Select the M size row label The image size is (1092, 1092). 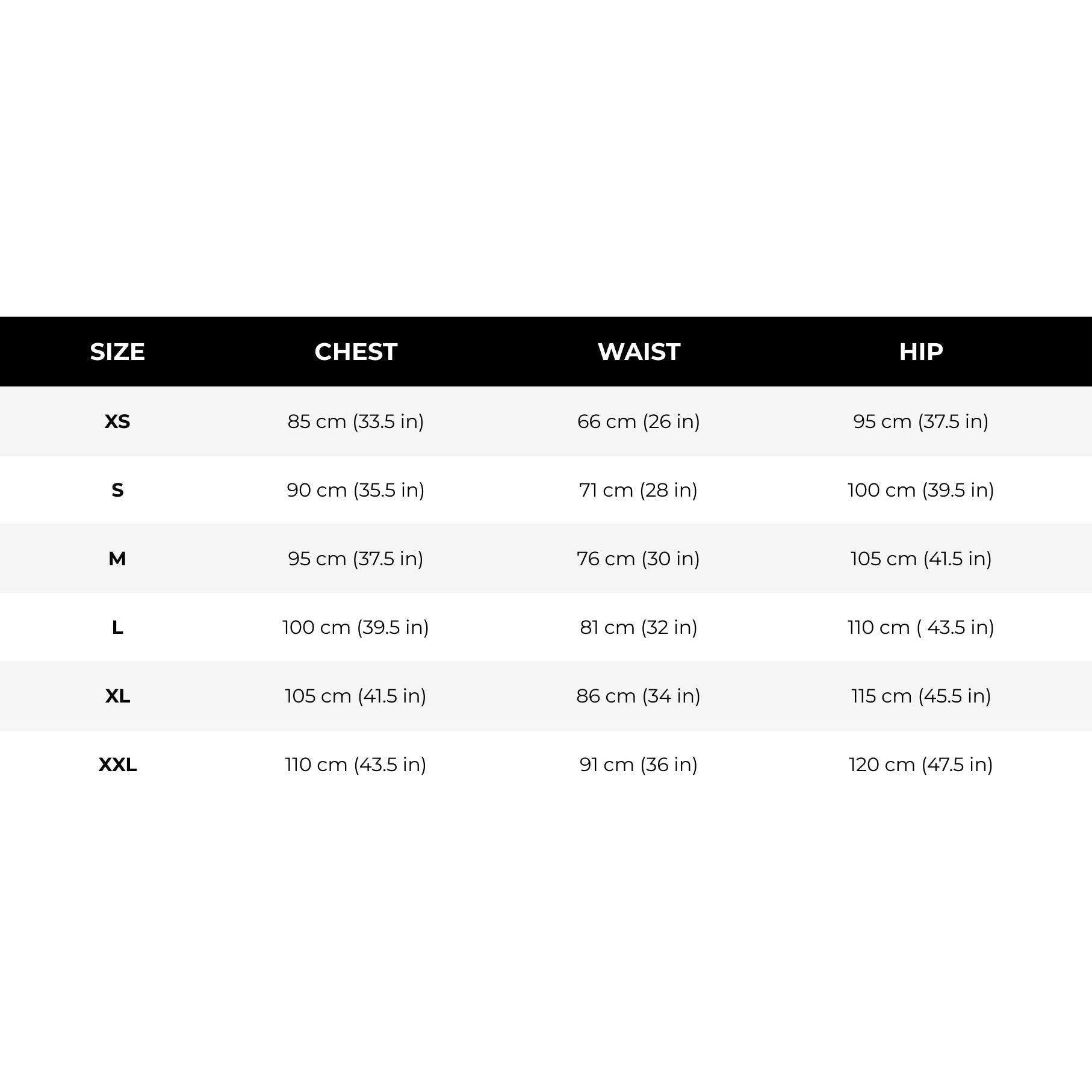tap(117, 559)
